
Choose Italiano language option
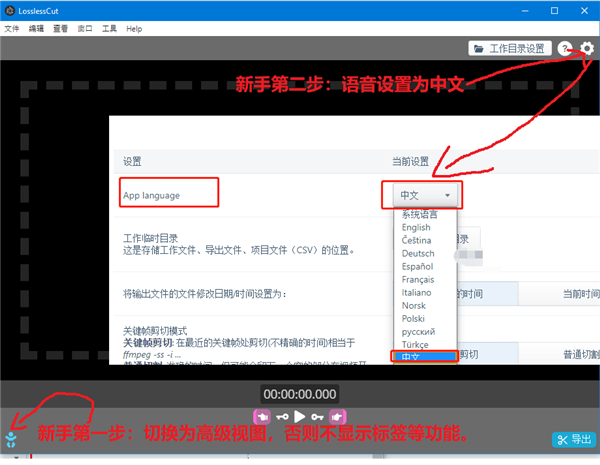tap(425, 292)
